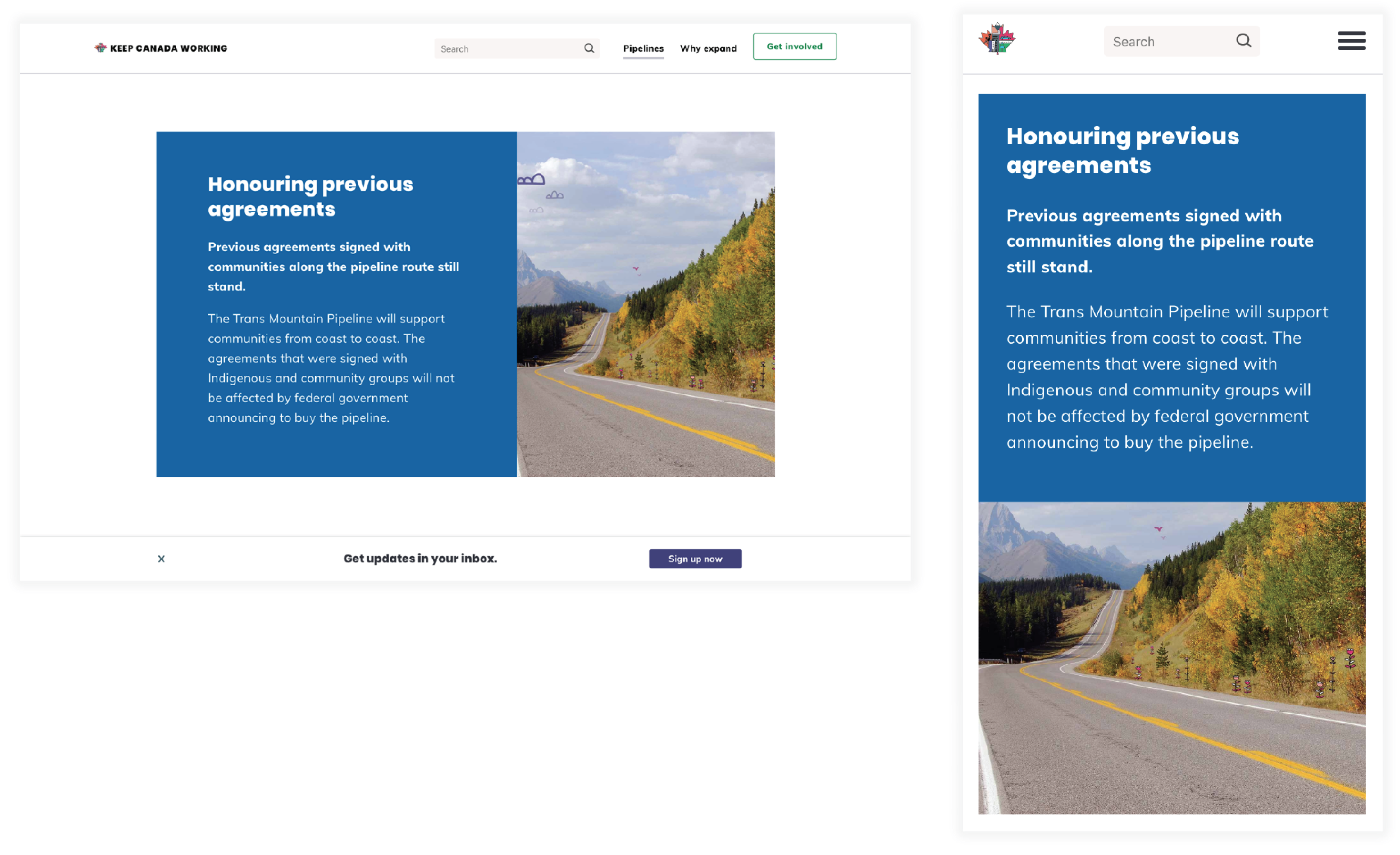Open the Pipelines nav item
The height and width of the screenshot is (855, 1400).
pos(643,48)
